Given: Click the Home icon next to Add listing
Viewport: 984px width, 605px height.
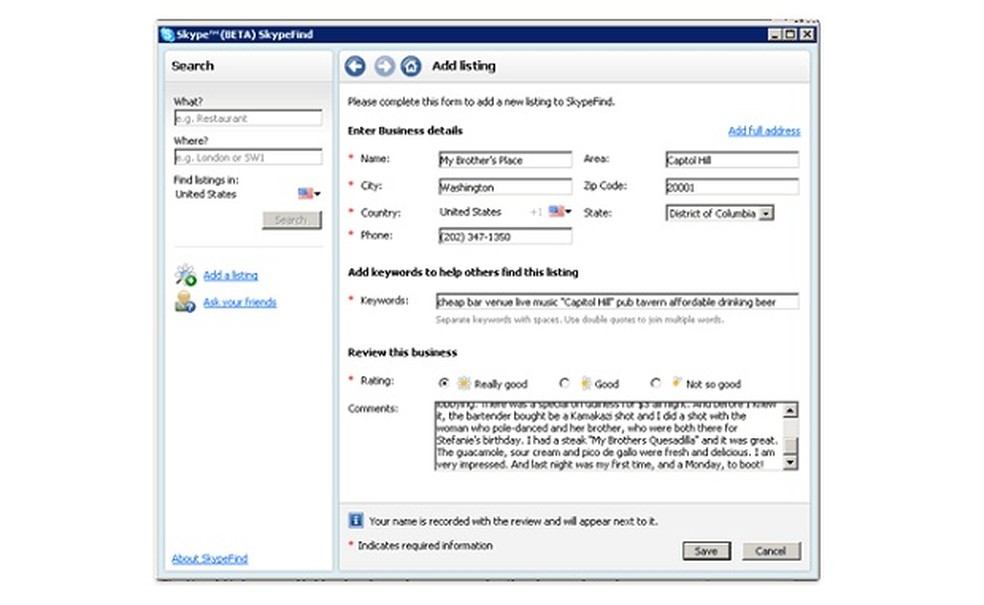Looking at the screenshot, I should (410, 65).
